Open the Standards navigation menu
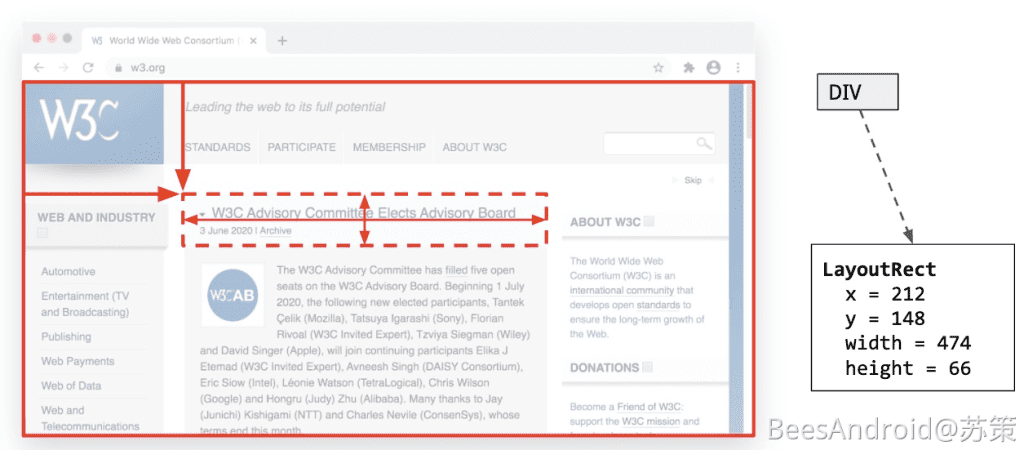 tap(218, 147)
